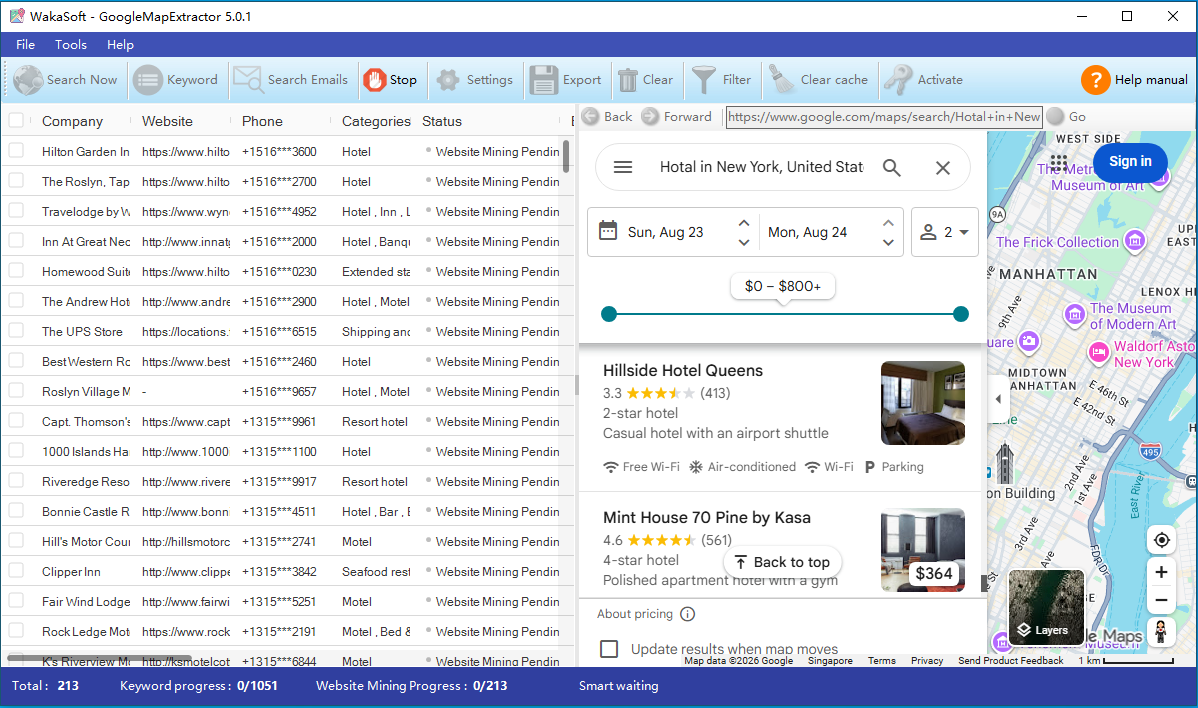Click The Frick Collection museum pin
This screenshot has height=708, width=1198.
[x=1135, y=241]
